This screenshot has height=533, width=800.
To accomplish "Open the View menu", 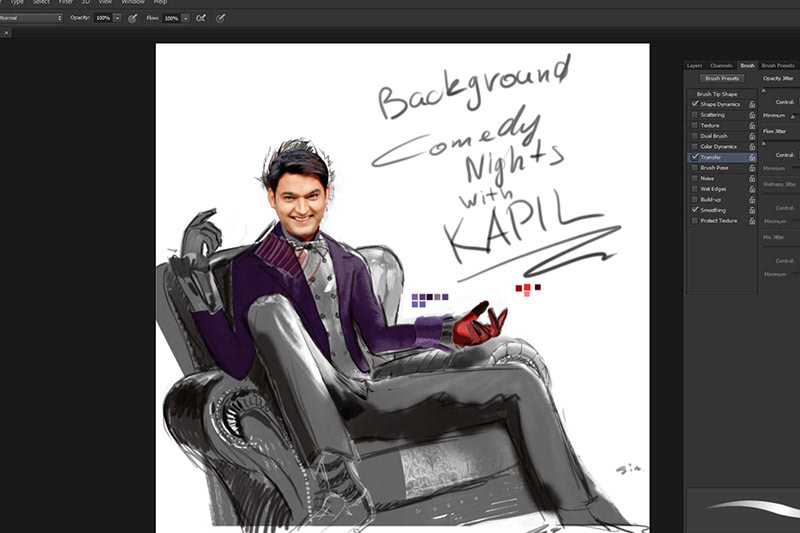I will pyautogui.click(x=105, y=2).
